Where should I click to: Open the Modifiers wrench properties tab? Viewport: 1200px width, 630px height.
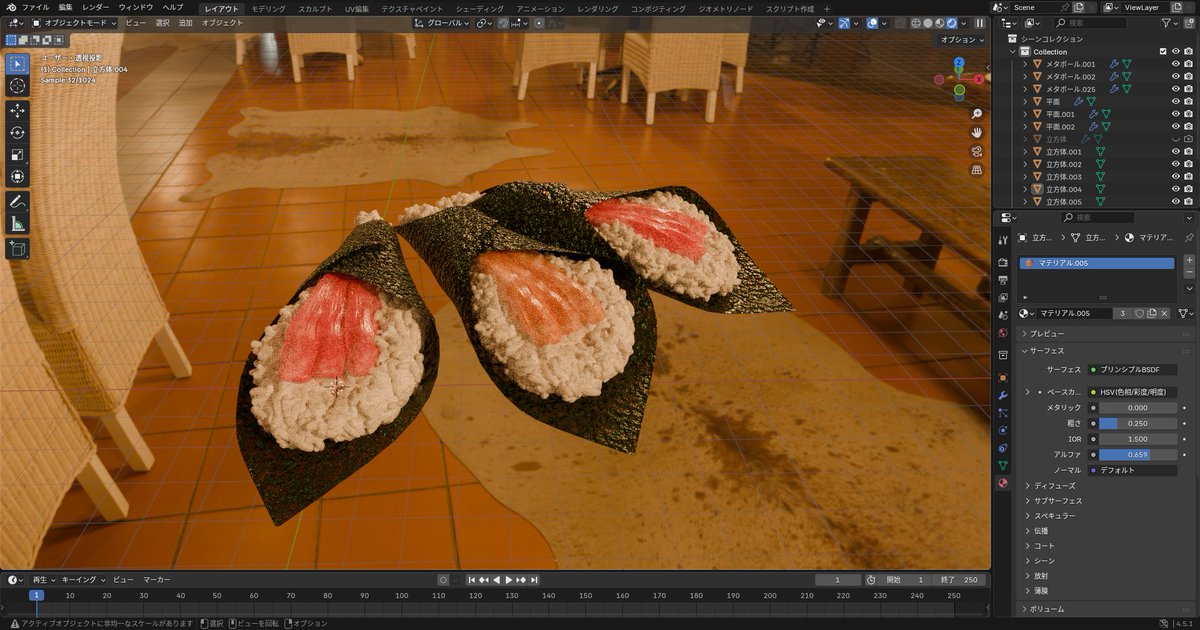click(x=1003, y=395)
